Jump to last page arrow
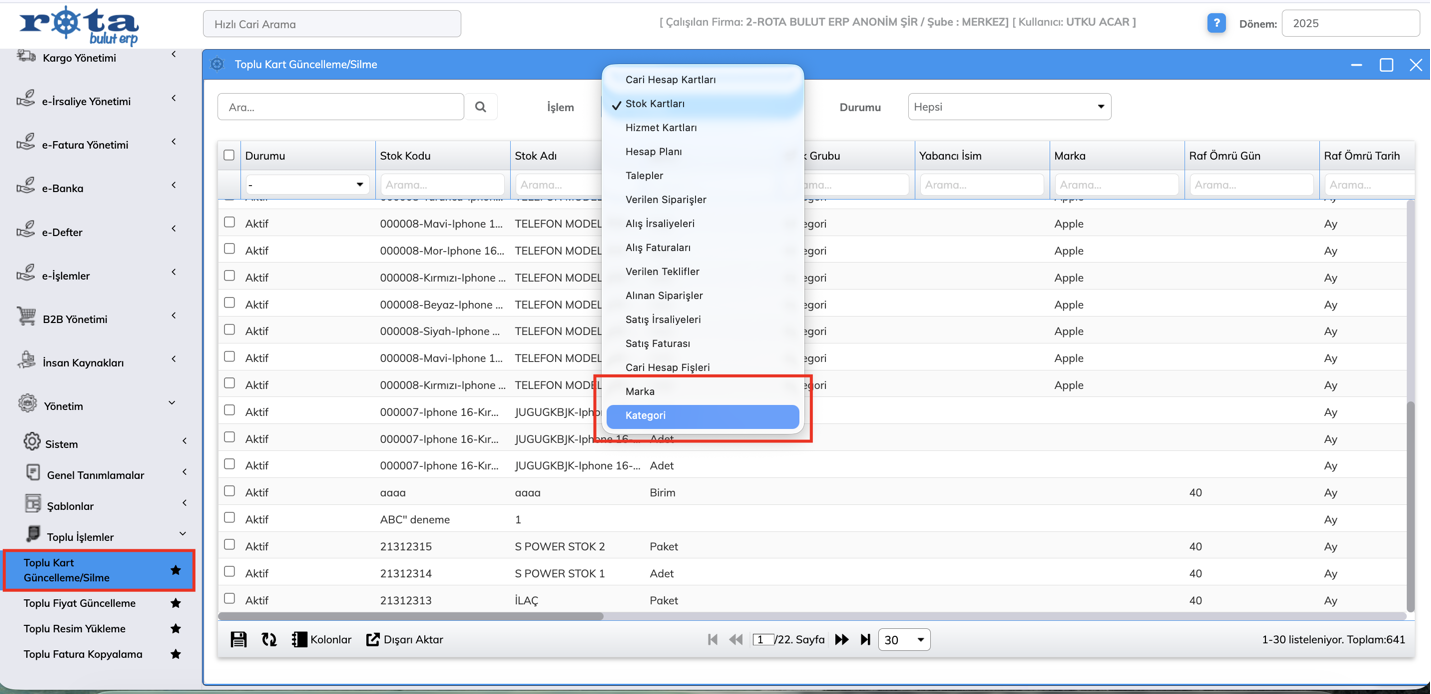The image size is (1431, 694). tap(866, 640)
